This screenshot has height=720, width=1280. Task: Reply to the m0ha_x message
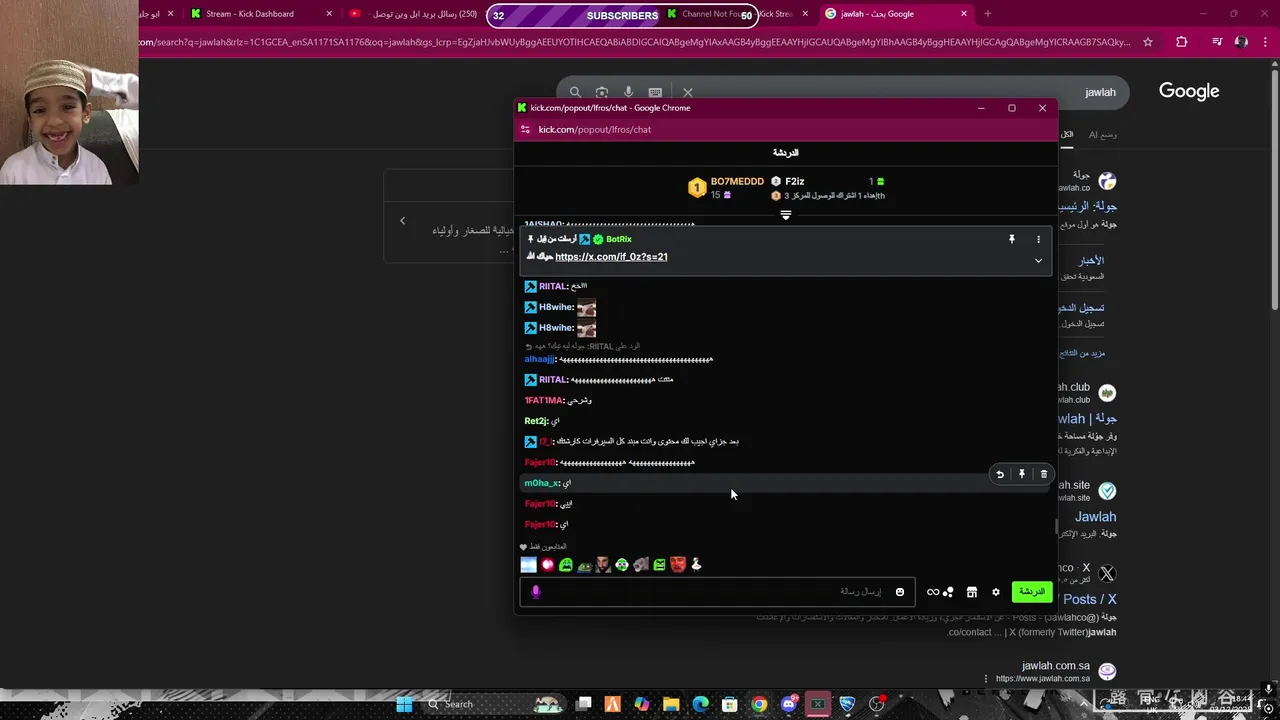click(x=1000, y=474)
